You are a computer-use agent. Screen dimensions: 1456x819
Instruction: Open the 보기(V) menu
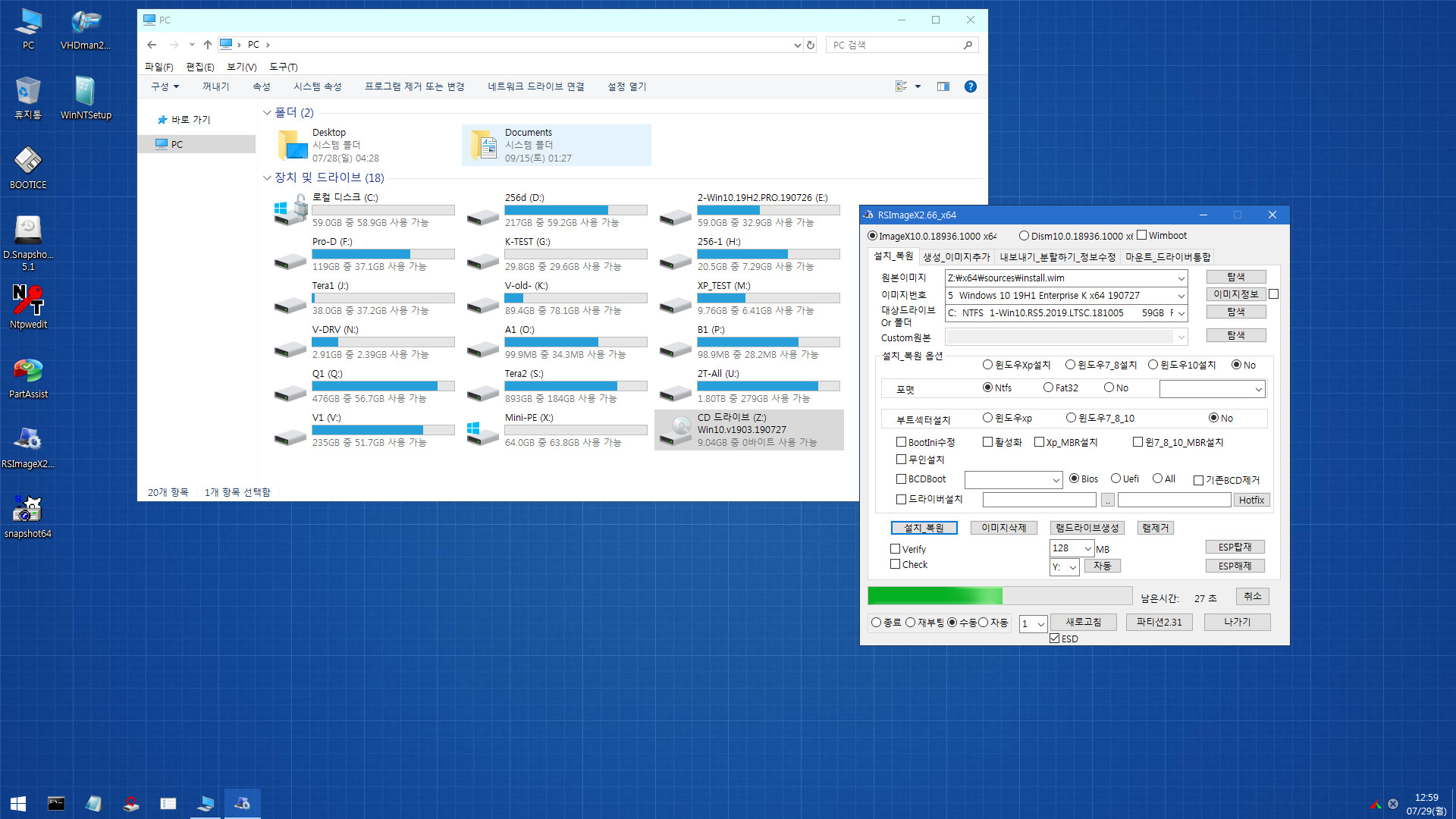pos(241,67)
